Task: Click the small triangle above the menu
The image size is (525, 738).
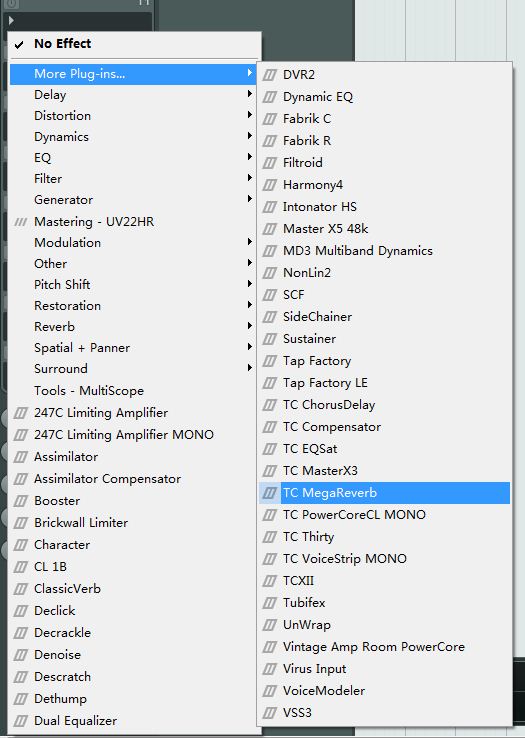Action: click(11, 20)
